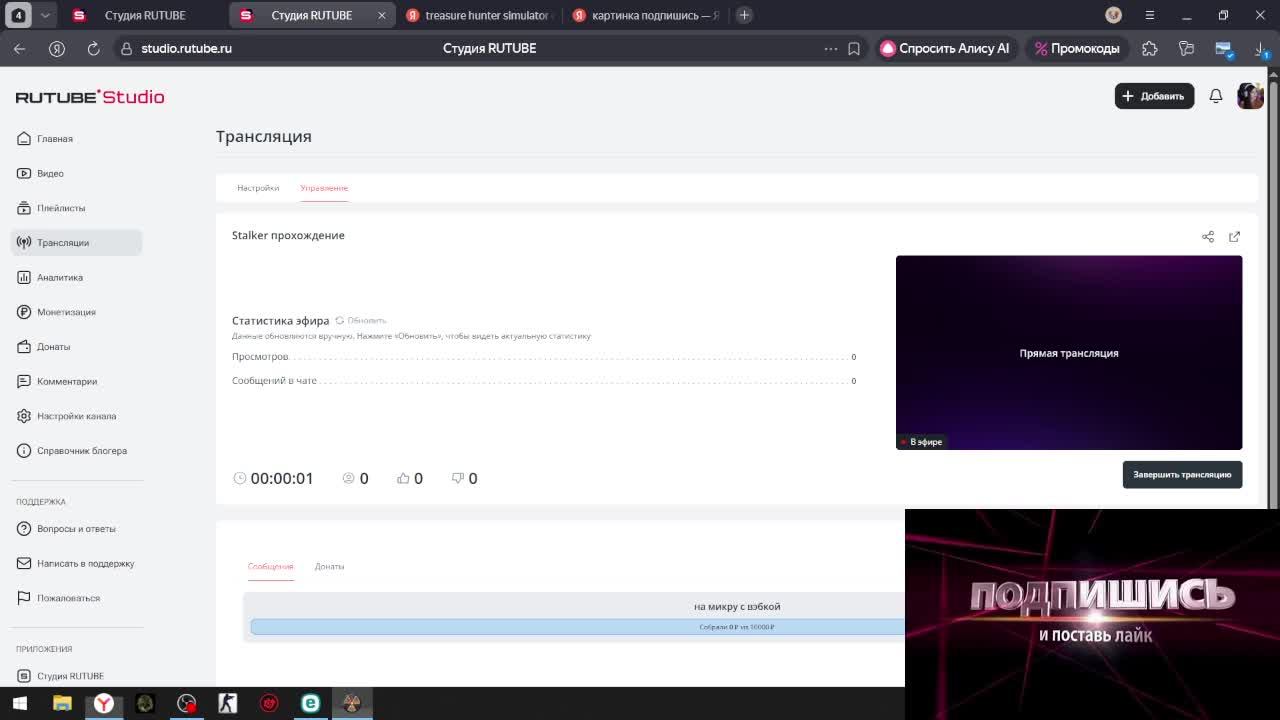Click the studio.rutube.ru address field
The height and width of the screenshot is (720, 1280).
(186, 48)
